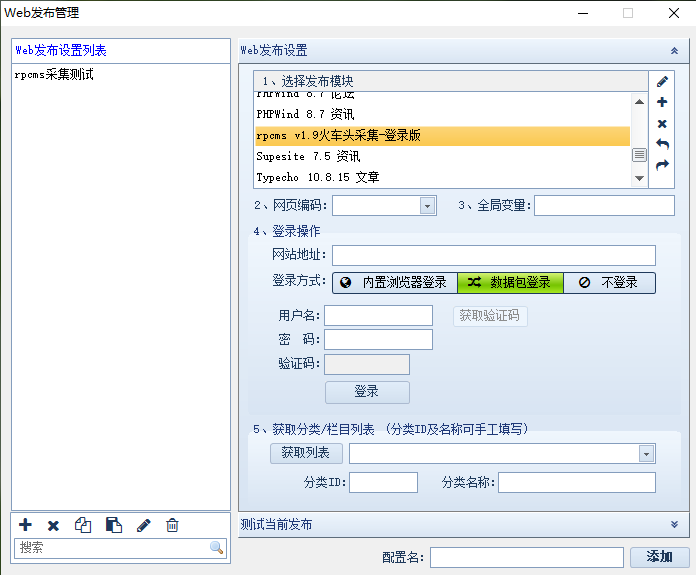Collapse the Web发布设置 panel
The height and width of the screenshot is (575, 696).
point(674,51)
